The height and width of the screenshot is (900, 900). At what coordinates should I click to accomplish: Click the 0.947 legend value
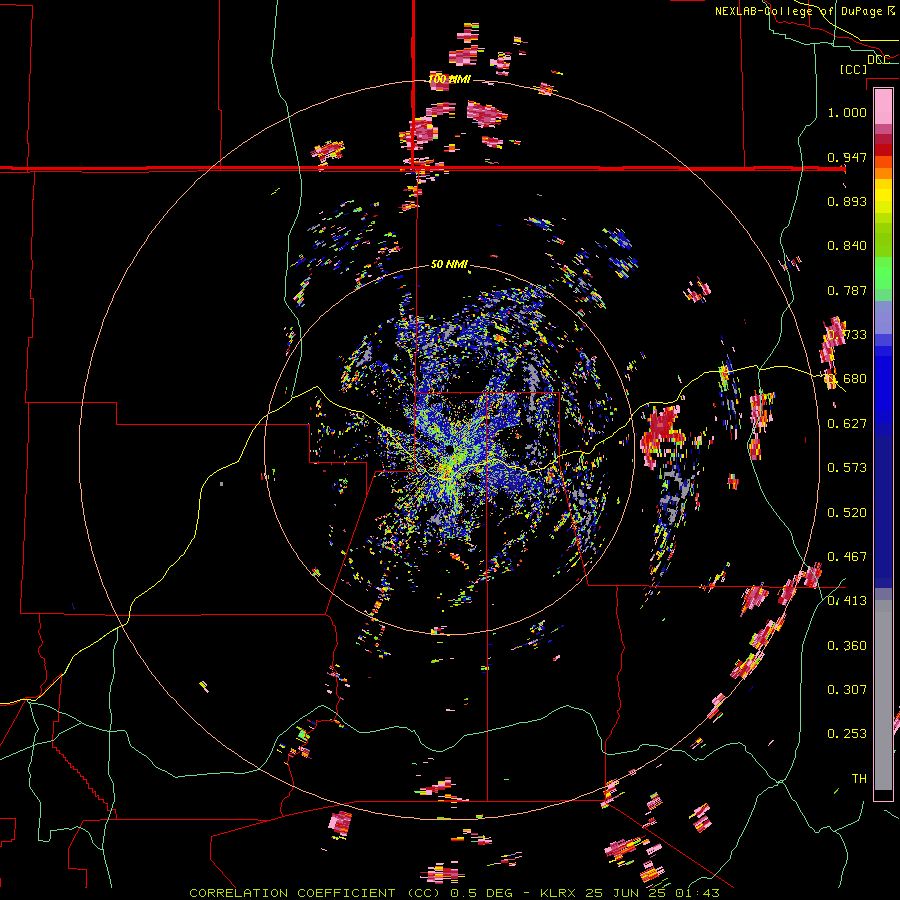847,157
